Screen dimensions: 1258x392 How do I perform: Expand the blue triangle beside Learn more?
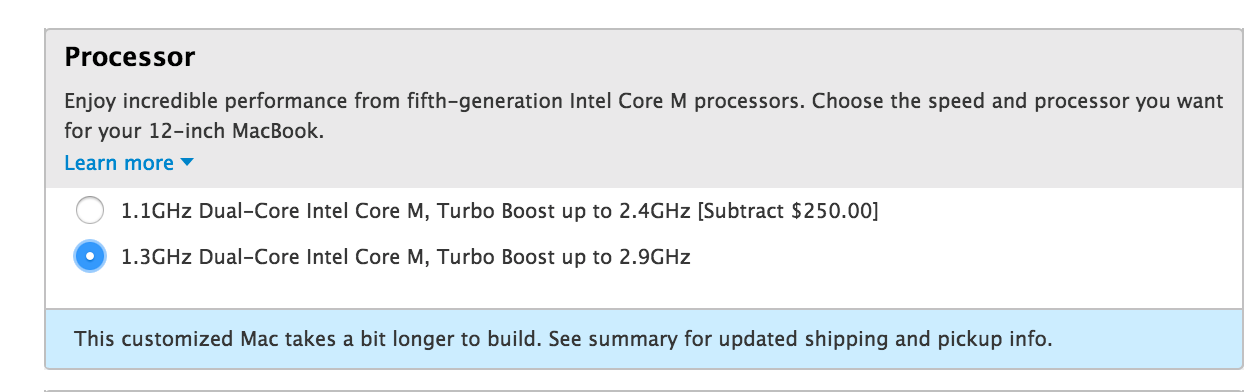click(x=186, y=163)
